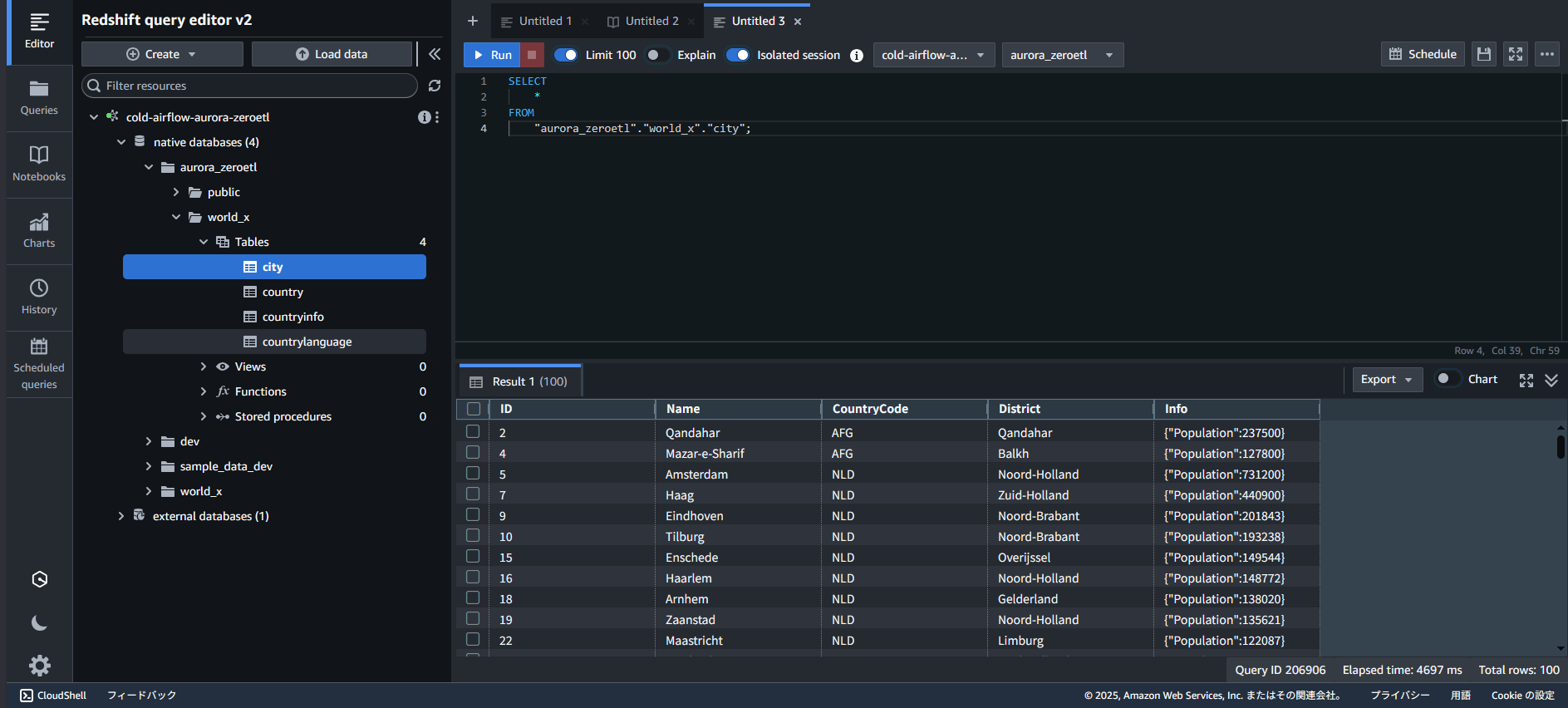Select the Result 1 (100) tab
Screen dimensions: 1568x708
point(519,381)
